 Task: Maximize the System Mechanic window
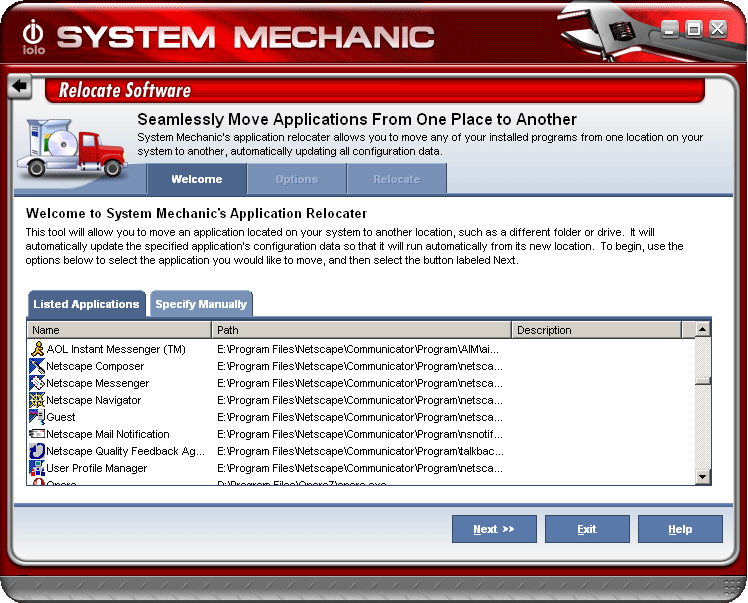click(x=694, y=29)
